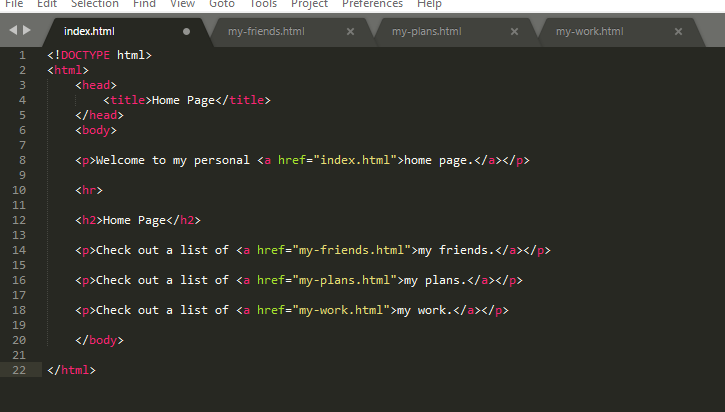Click the 'home page.' link text on line 8
Viewport: 725px width, 412px height.
[439, 160]
